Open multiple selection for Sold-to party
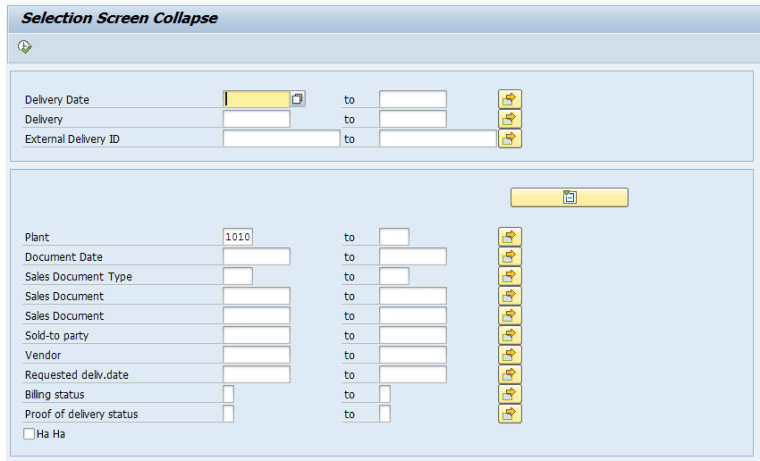Viewport: 760px width, 461px height. coord(510,335)
